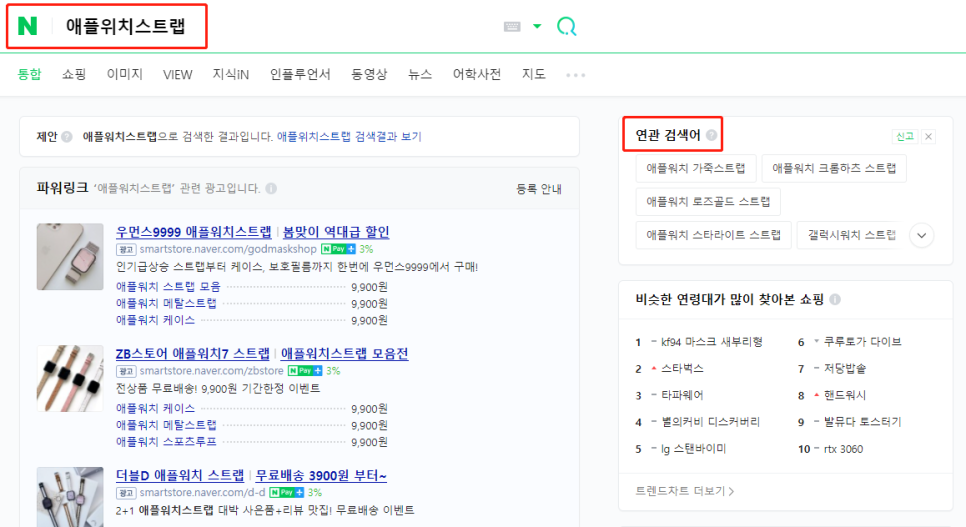Image resolution: width=966 pixels, height=527 pixels.
Task: Open 애플워치스트랩 검색결과 보기 link
Action: pyautogui.click(x=349, y=137)
